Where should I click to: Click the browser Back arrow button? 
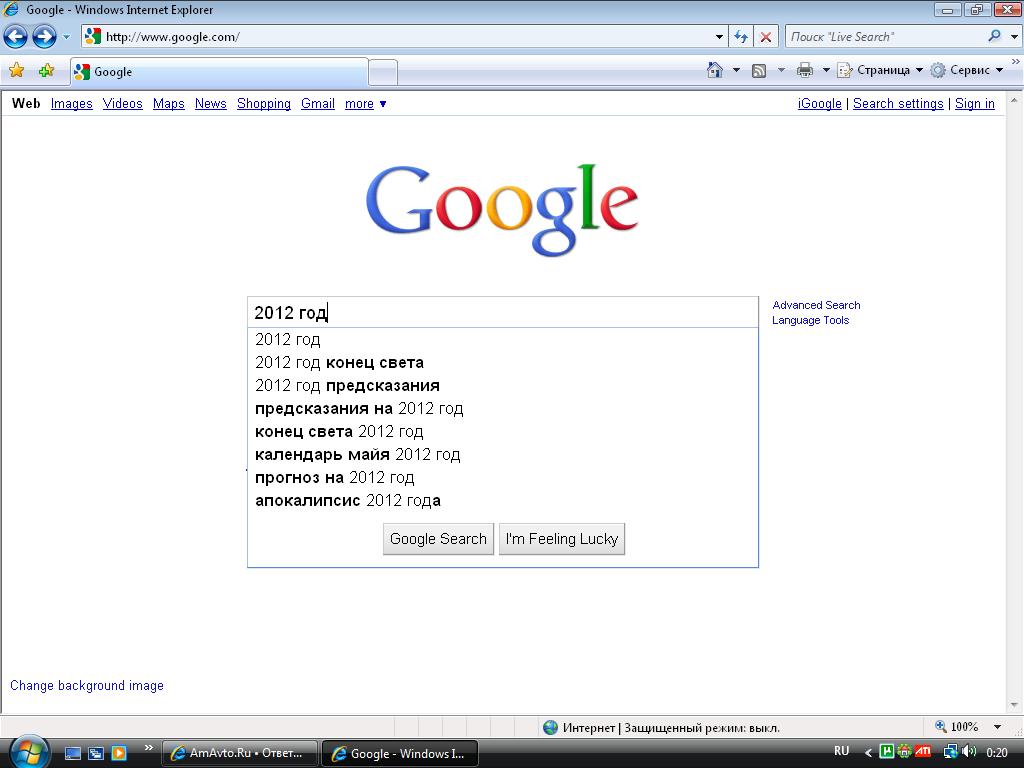[x=16, y=37]
